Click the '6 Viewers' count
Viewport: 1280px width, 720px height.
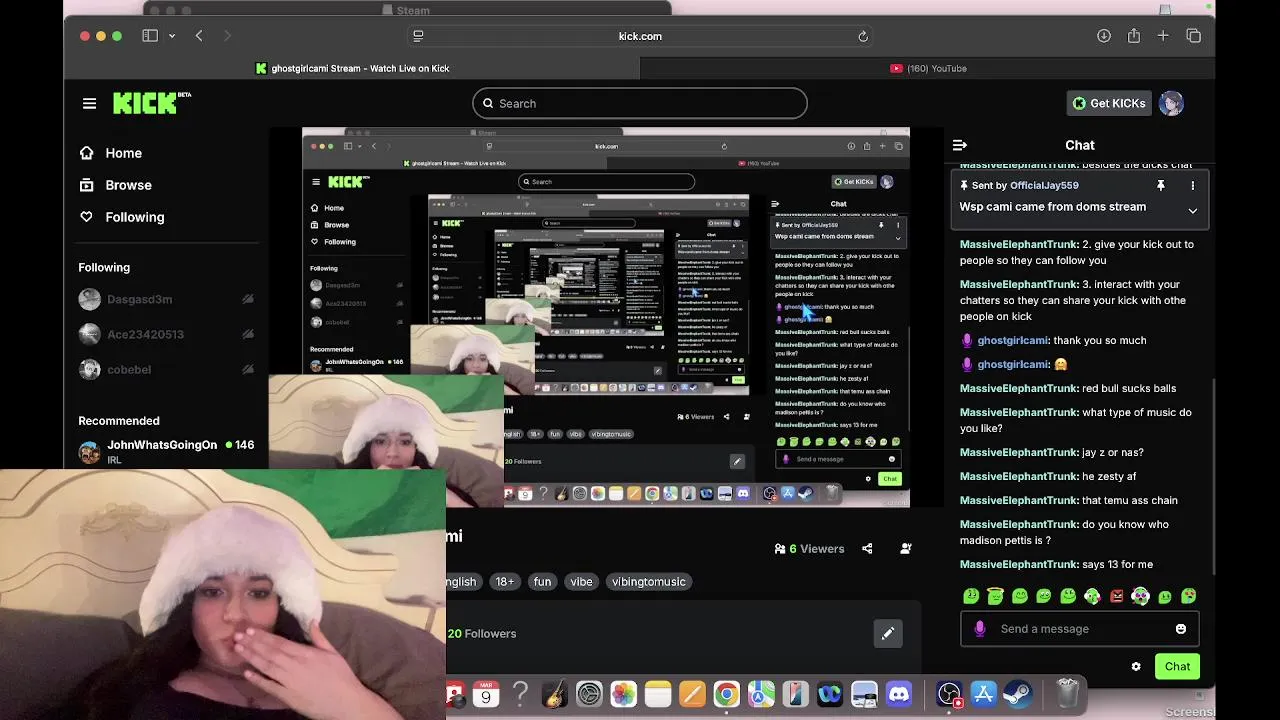click(x=810, y=548)
